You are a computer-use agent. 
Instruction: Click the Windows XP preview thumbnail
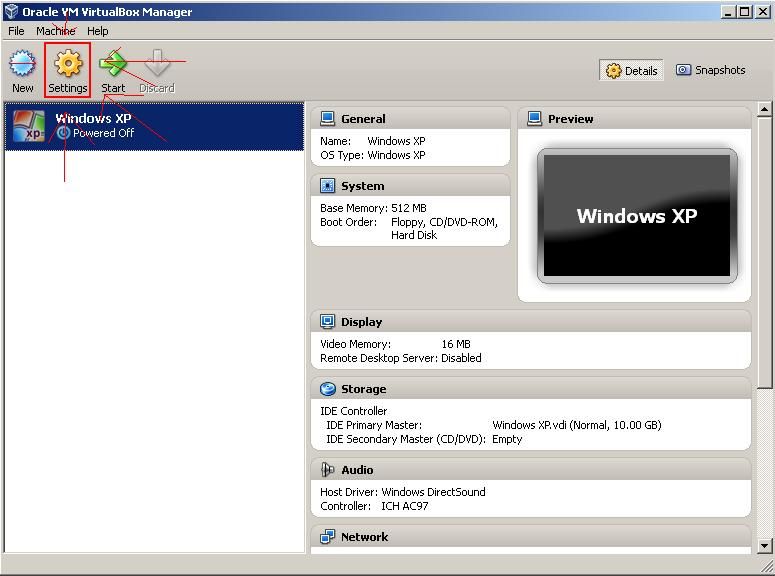[637, 216]
